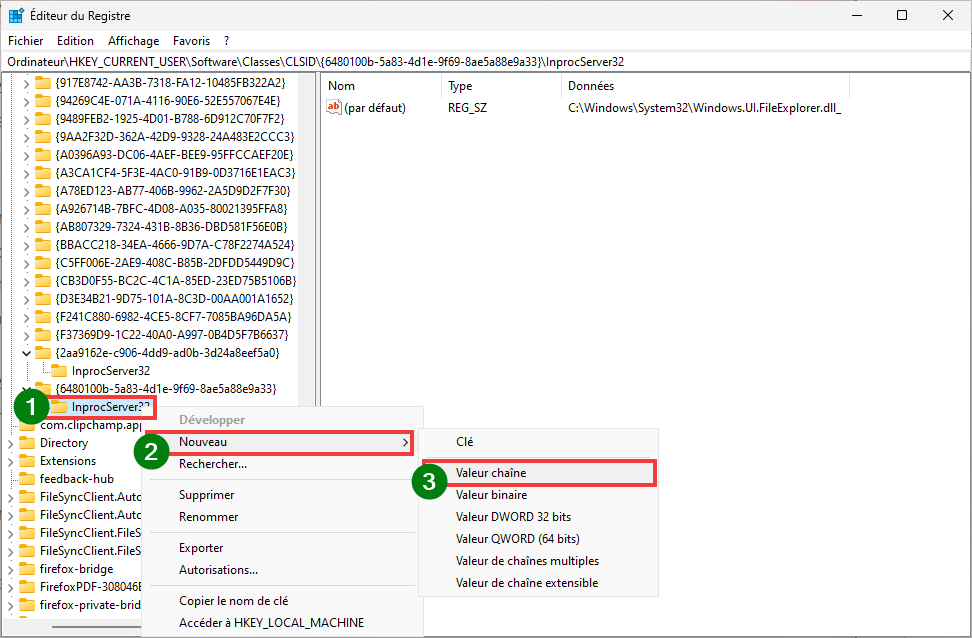Select folder icon of {F37369D9-1C22-40A0-A997-0B4D5F7B6637}
This screenshot has width=972, height=638.
click(43, 334)
